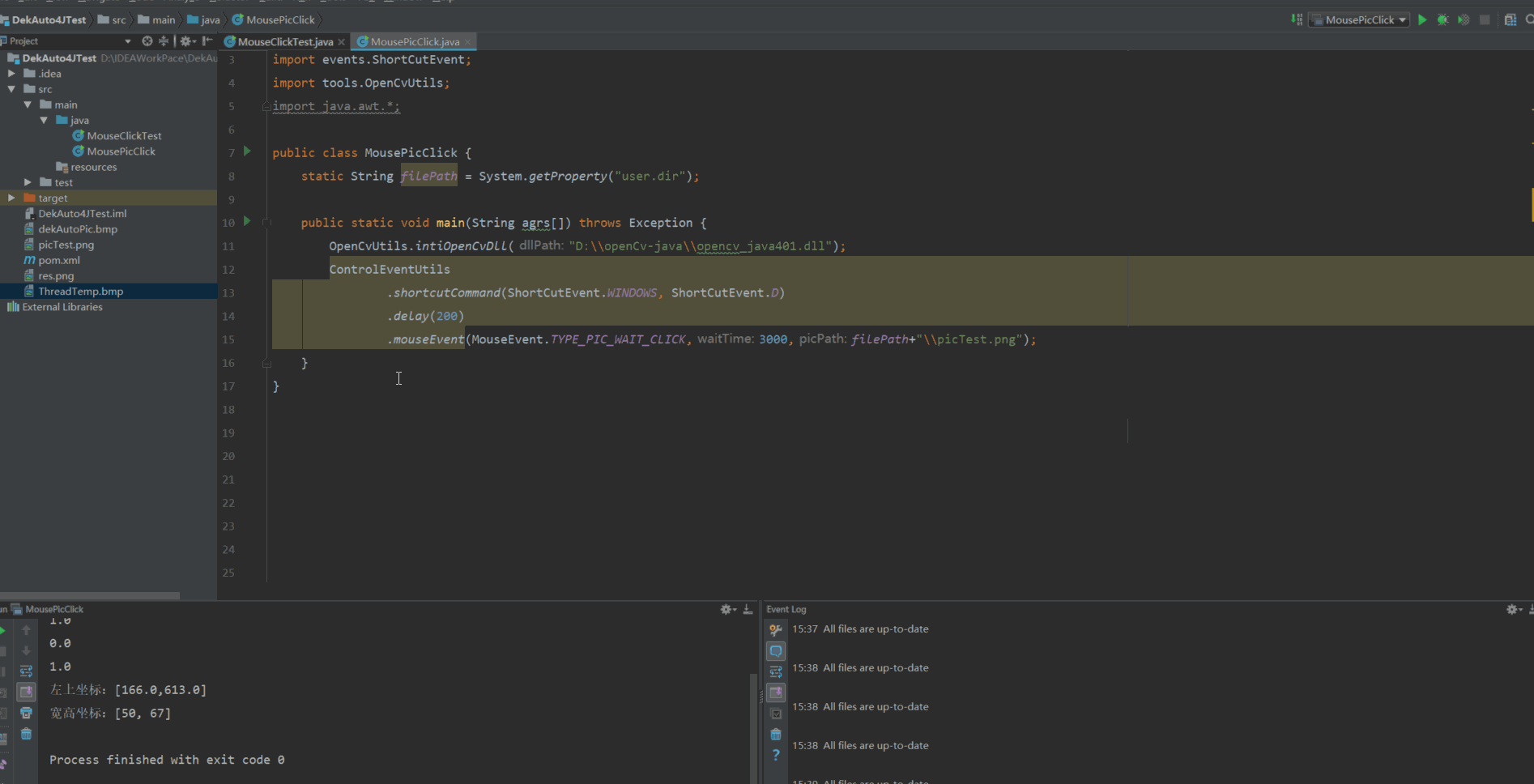Run MousePicClick with the green Run button
Screen dimensions: 1534x784
click(x=1422, y=19)
